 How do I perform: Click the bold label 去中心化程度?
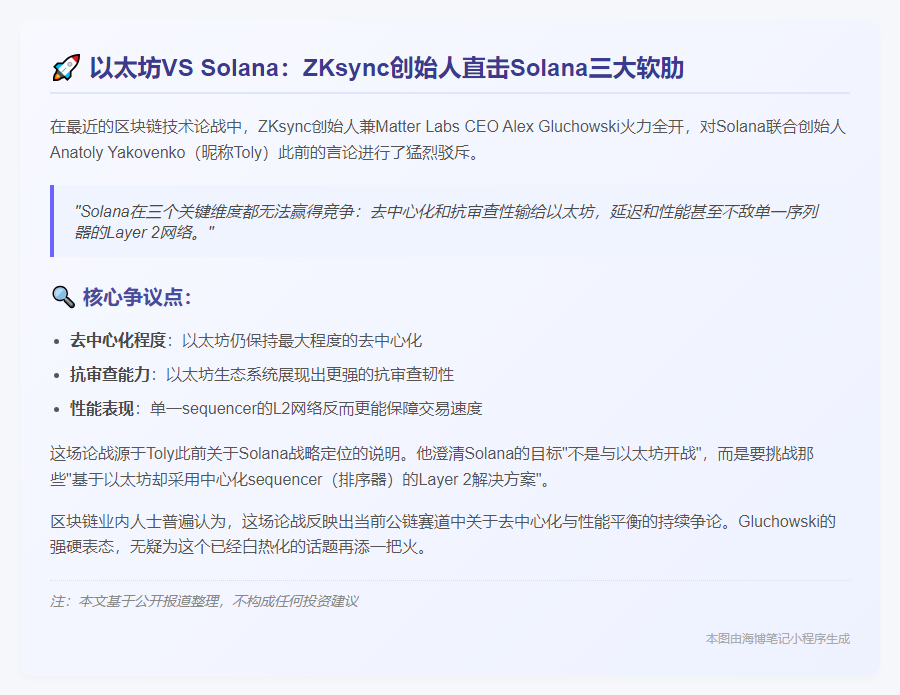[x=118, y=340]
